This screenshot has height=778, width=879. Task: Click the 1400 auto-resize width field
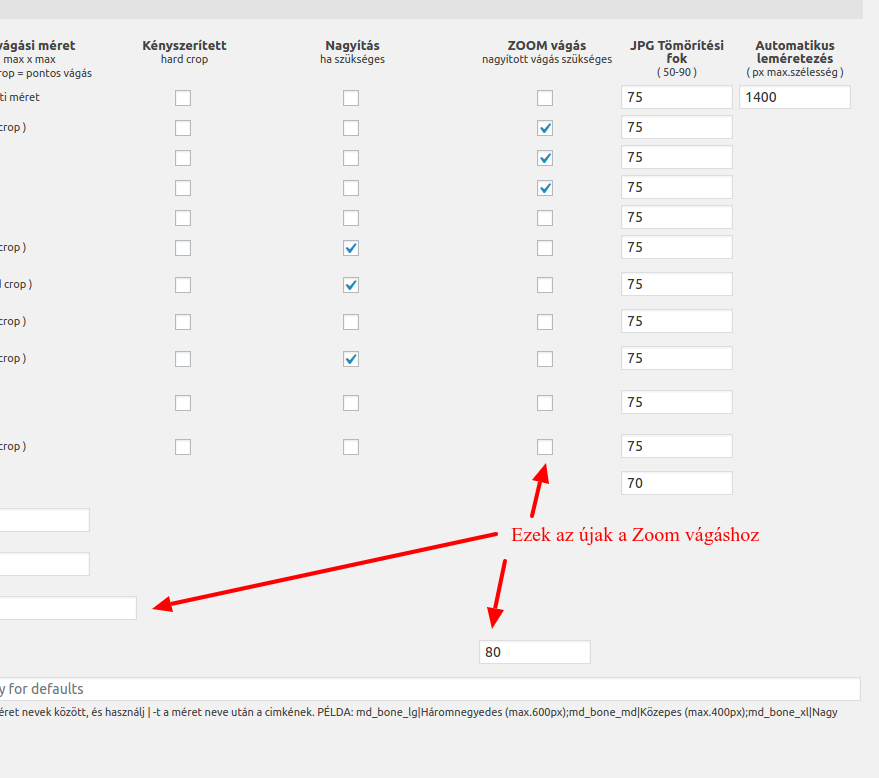[794, 97]
